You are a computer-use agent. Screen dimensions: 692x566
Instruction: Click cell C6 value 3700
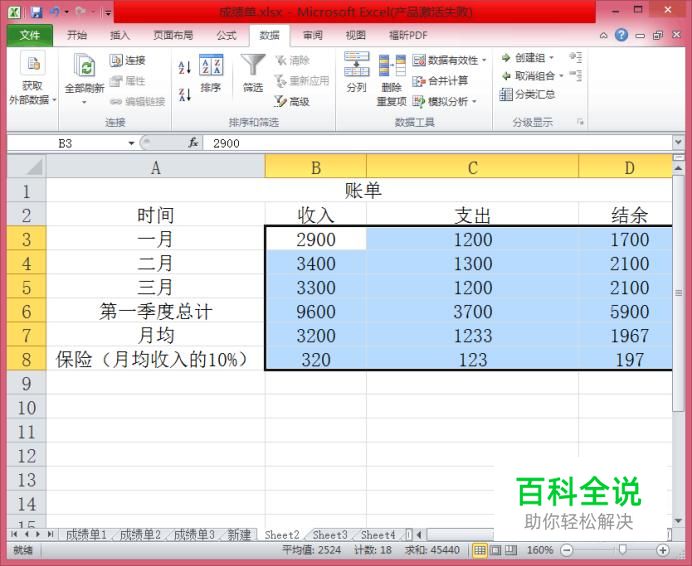click(x=472, y=311)
